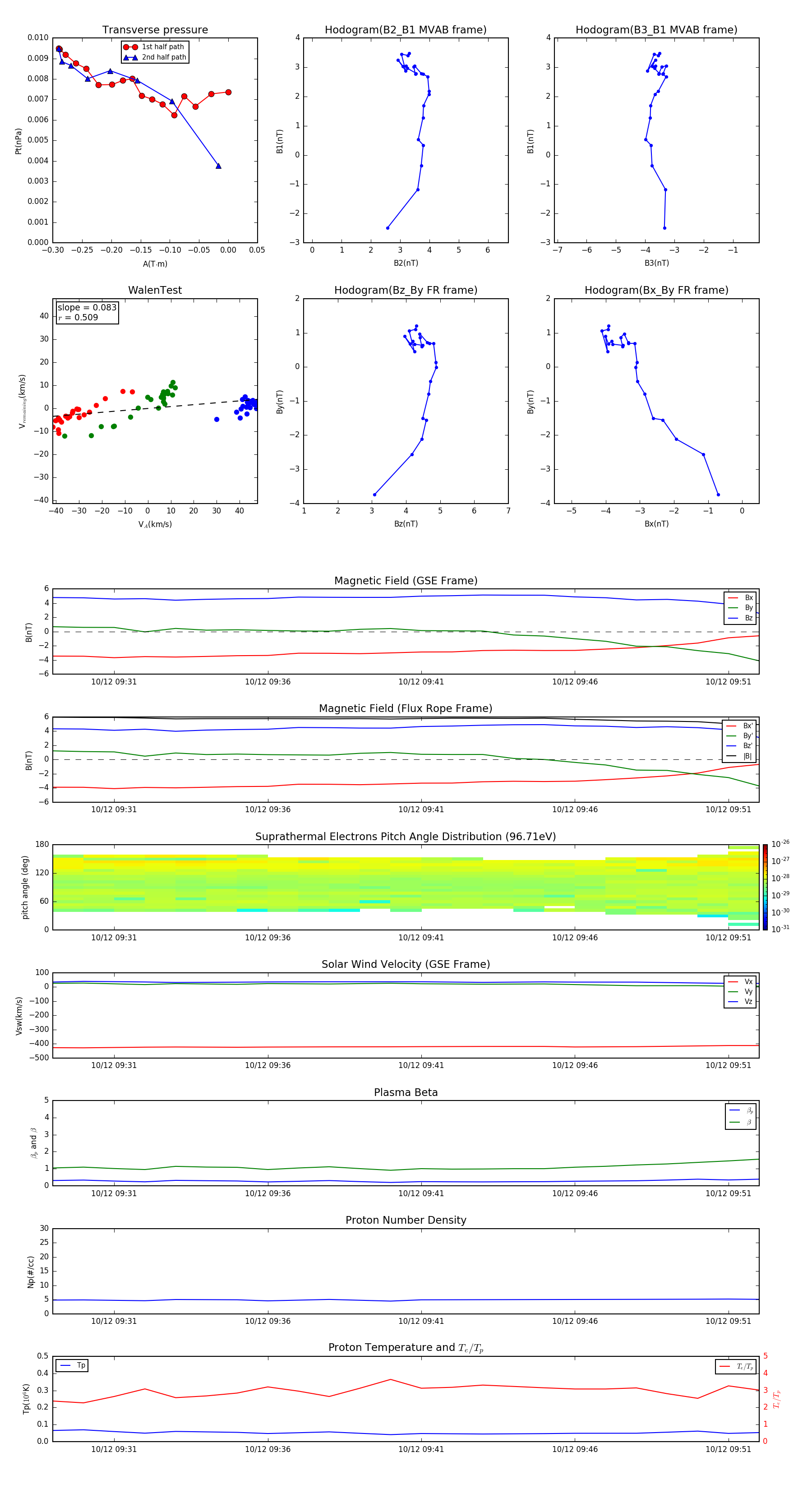
Task: Click the "Pt(nPa)" y-axis label
Action: click(x=18, y=141)
